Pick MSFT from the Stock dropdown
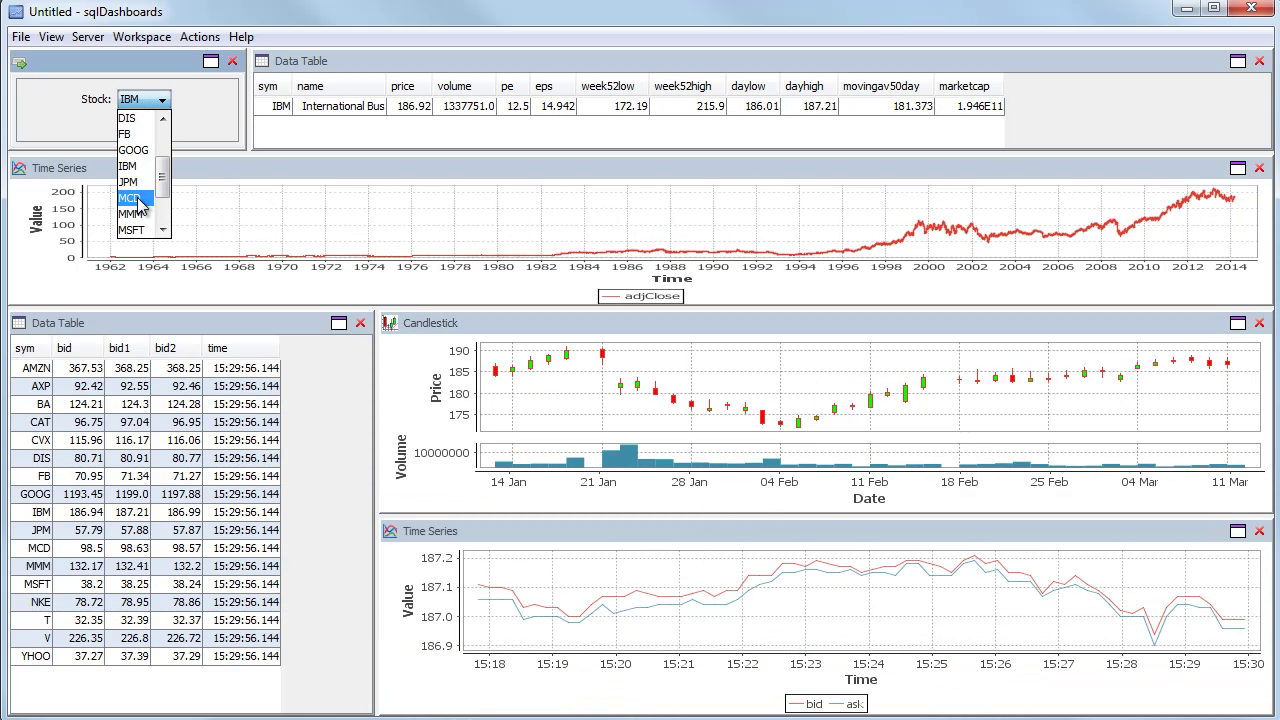This screenshot has height=720, width=1280. coord(131,230)
